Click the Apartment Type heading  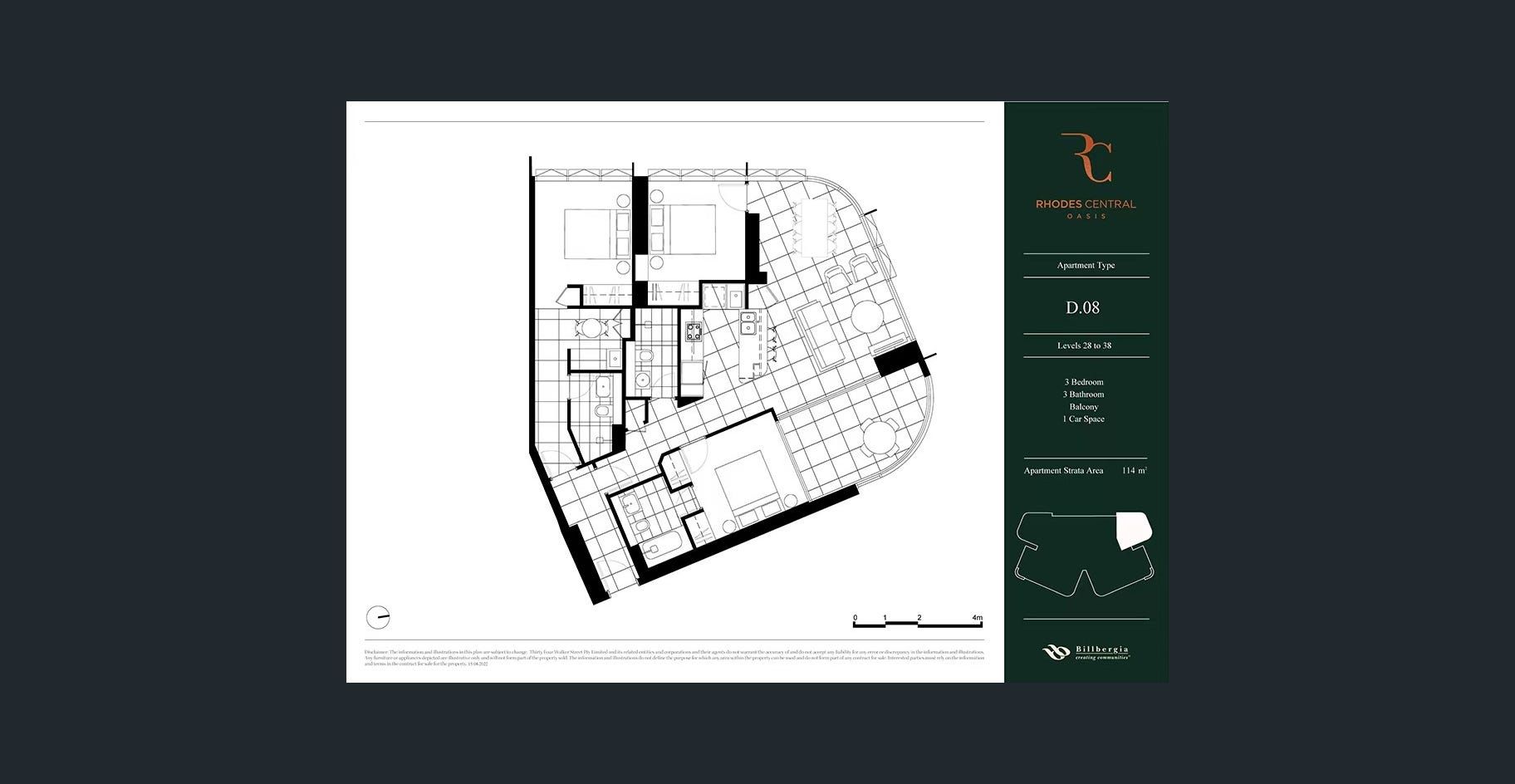1086,265
